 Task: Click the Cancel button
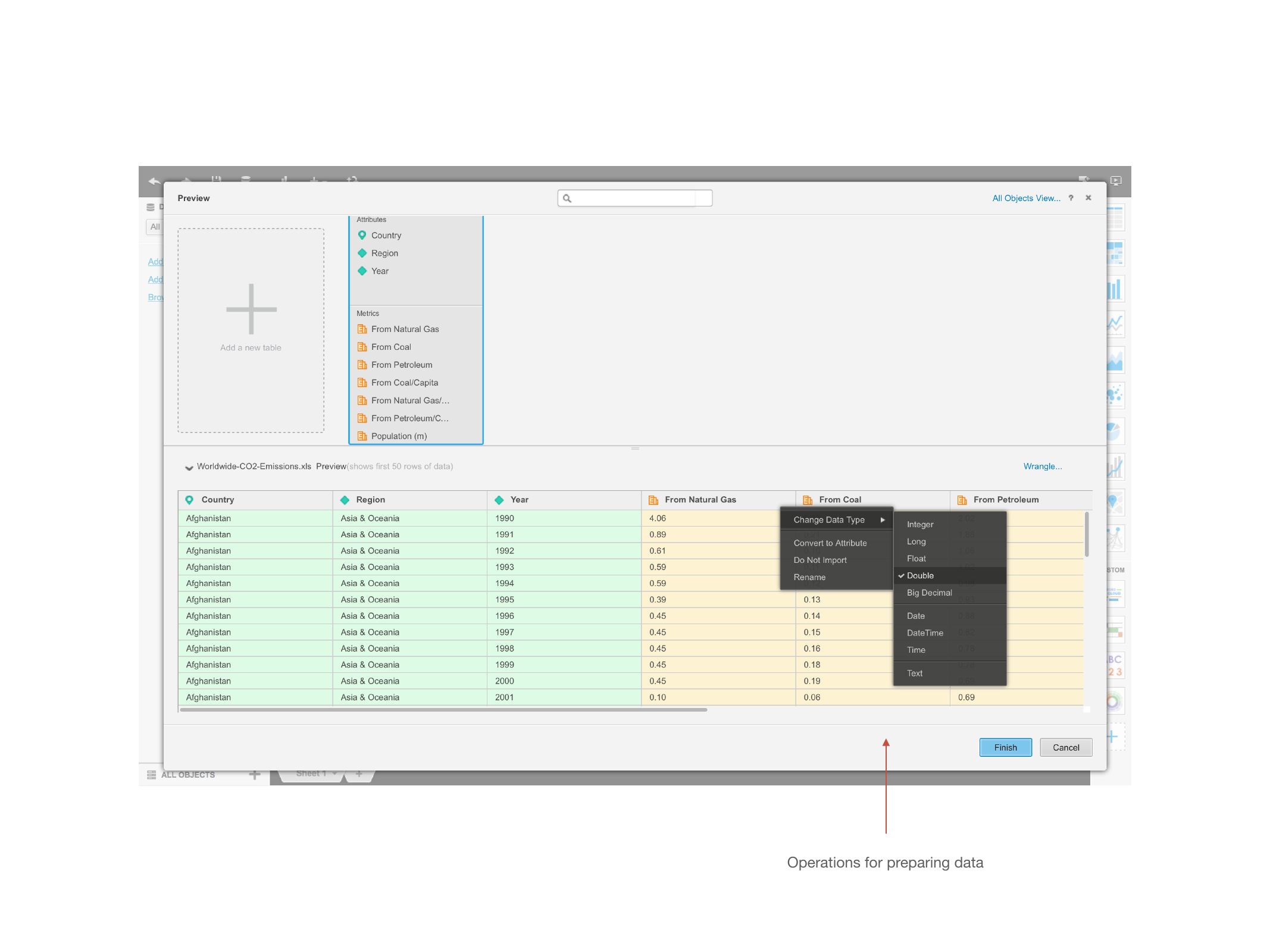pyautogui.click(x=1065, y=748)
